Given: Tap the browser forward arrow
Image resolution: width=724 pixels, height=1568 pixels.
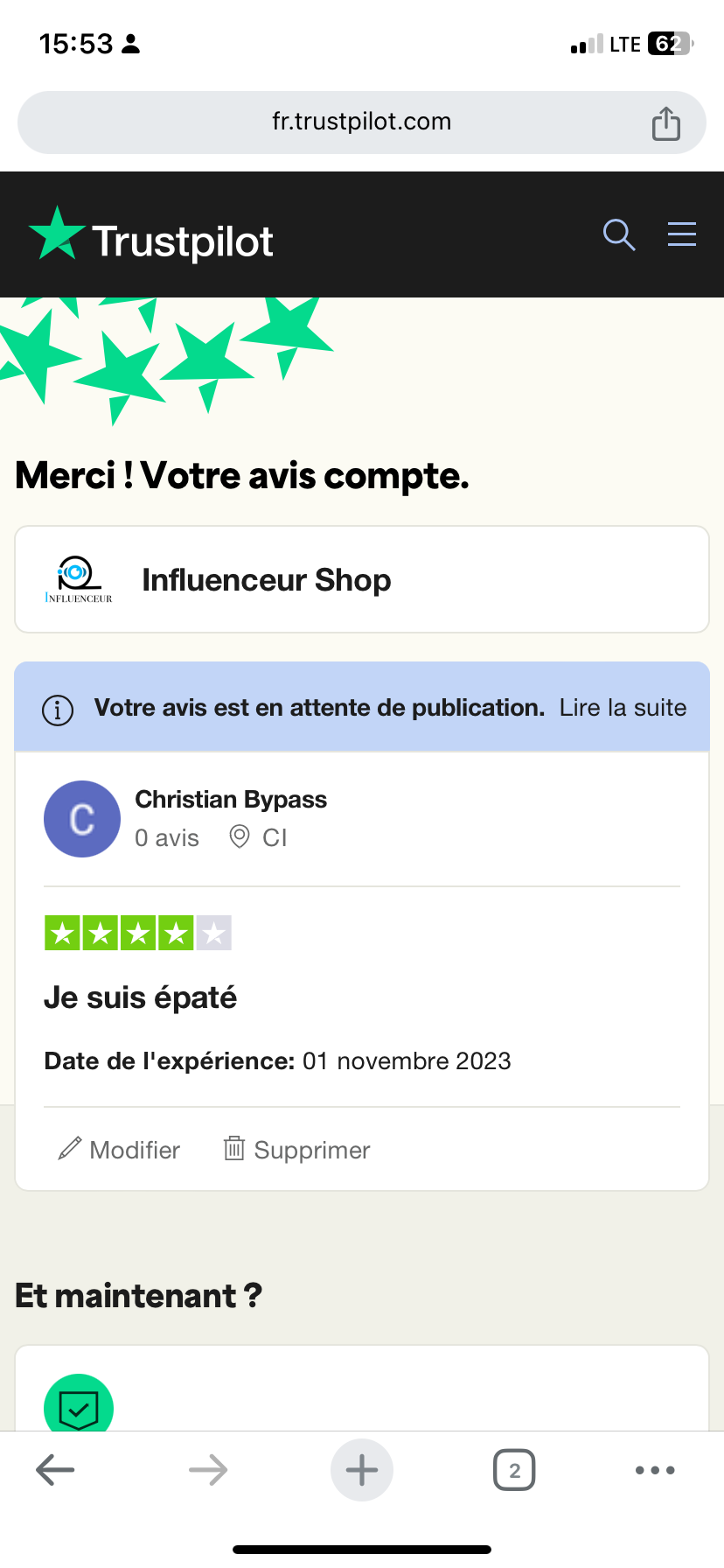Looking at the screenshot, I should 208,1470.
